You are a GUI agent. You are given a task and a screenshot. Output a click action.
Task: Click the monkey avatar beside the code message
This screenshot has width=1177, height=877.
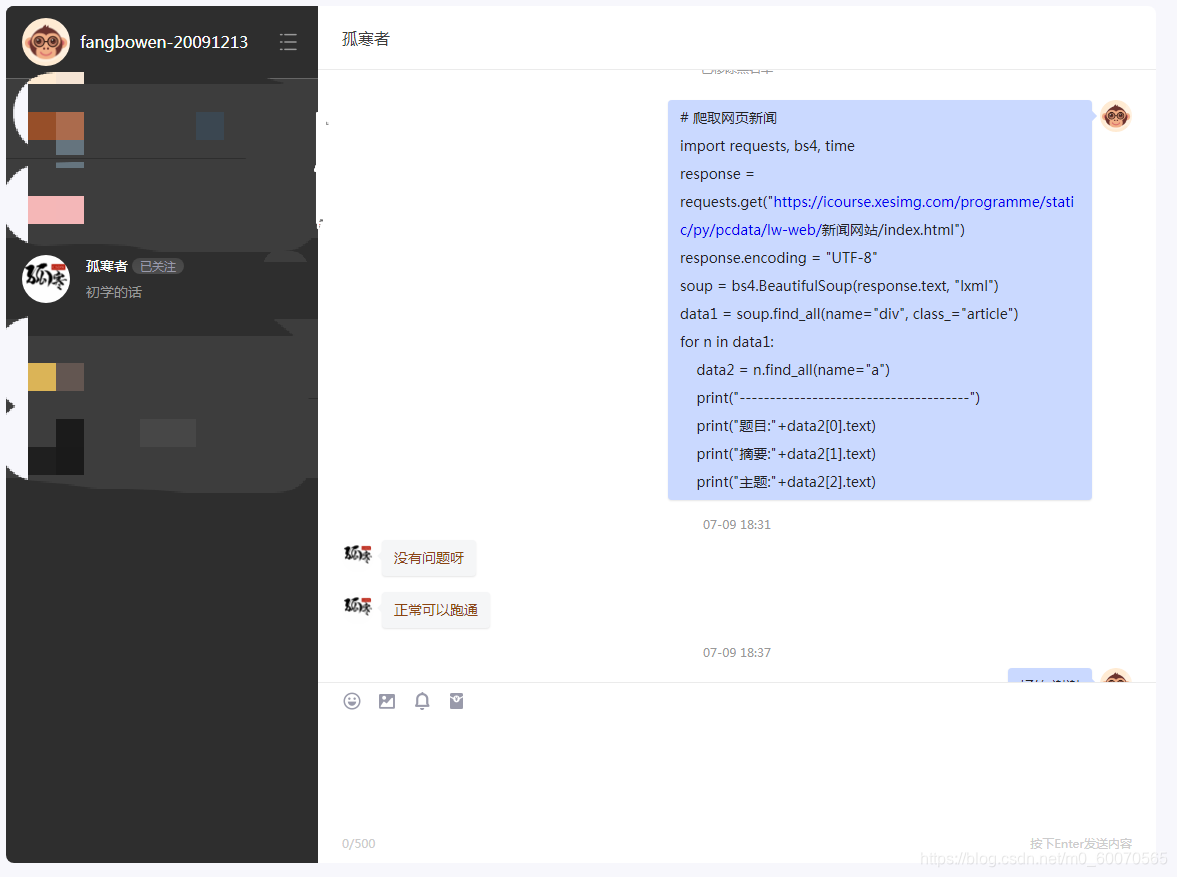pos(1116,116)
